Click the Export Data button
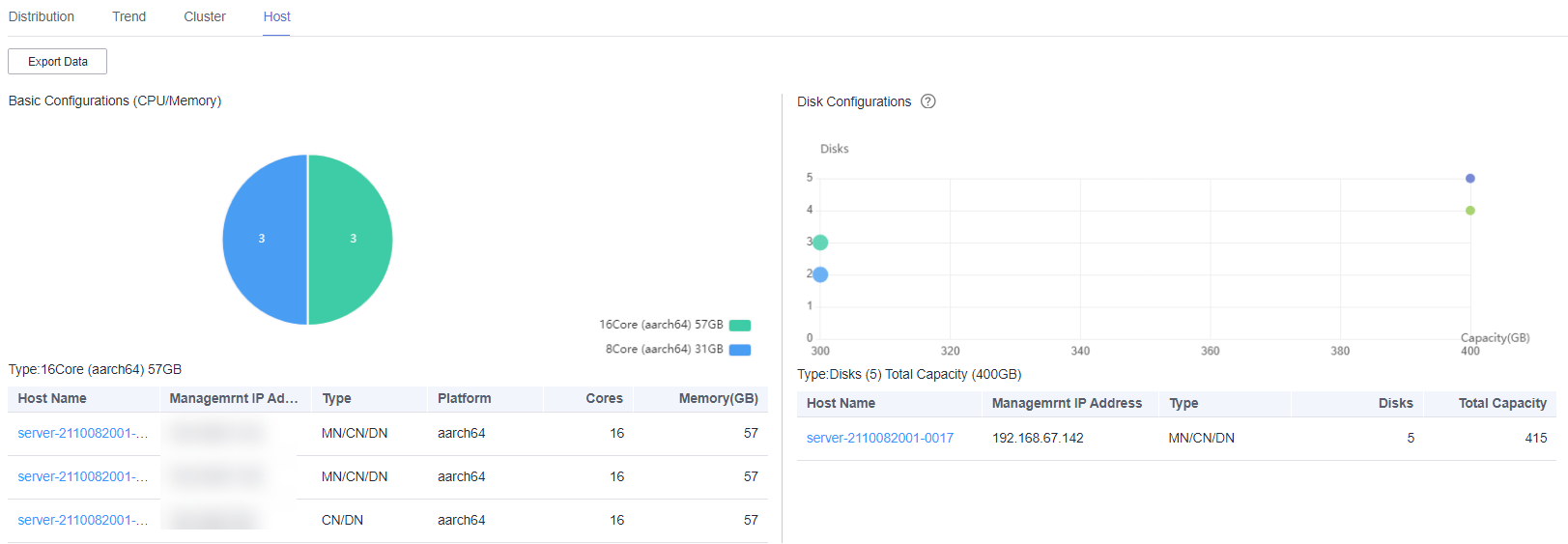Viewport: 1568px width, 544px height. [58, 61]
